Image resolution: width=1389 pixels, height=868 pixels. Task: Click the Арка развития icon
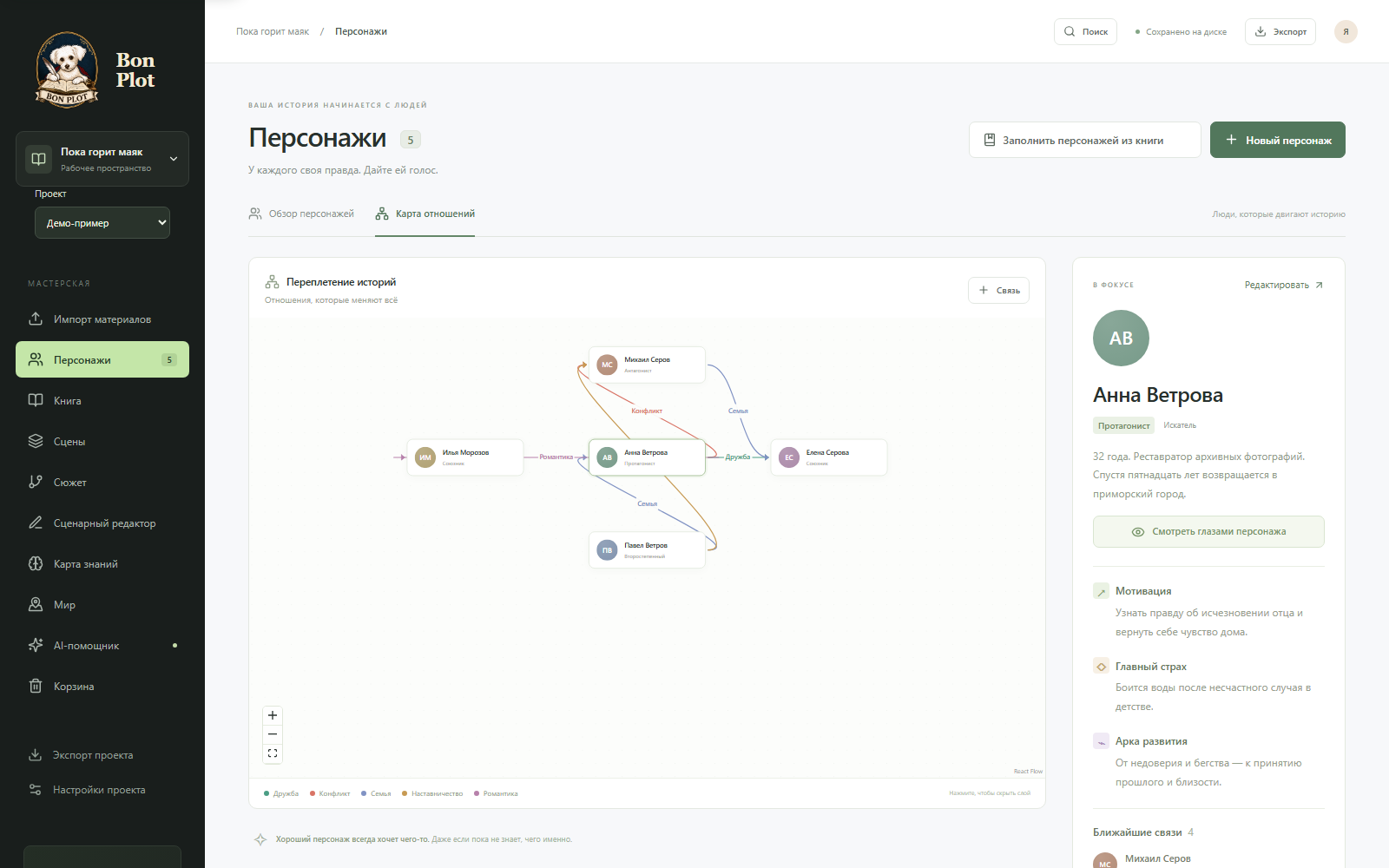1101,741
